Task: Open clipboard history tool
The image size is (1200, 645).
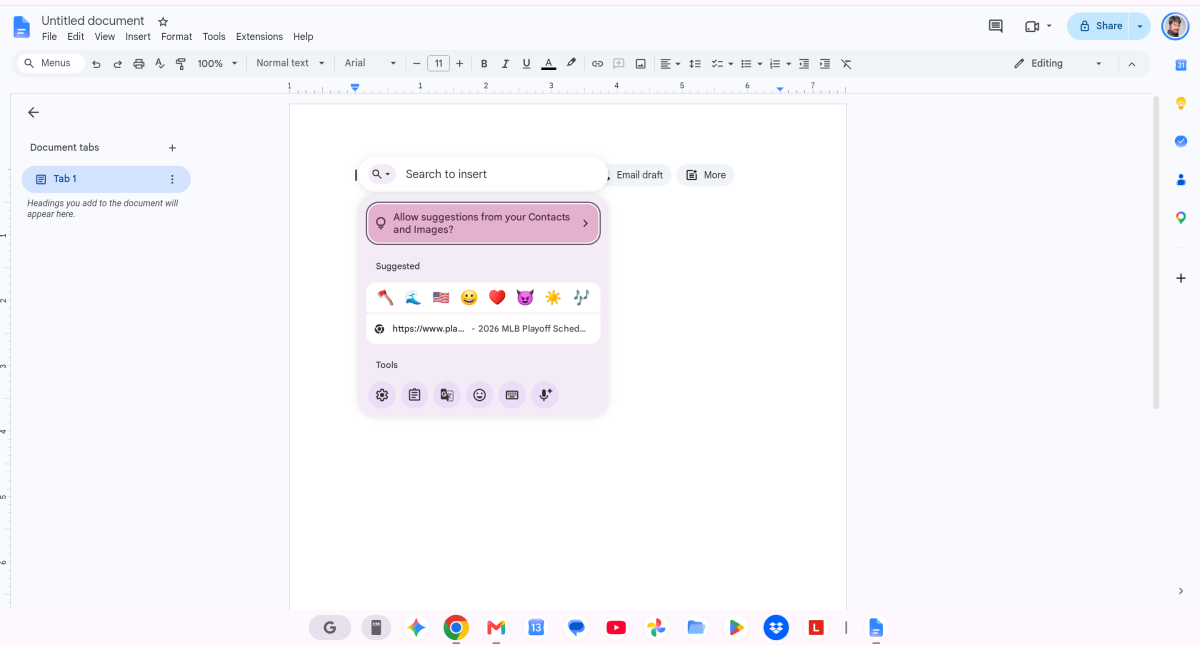Action: point(414,395)
